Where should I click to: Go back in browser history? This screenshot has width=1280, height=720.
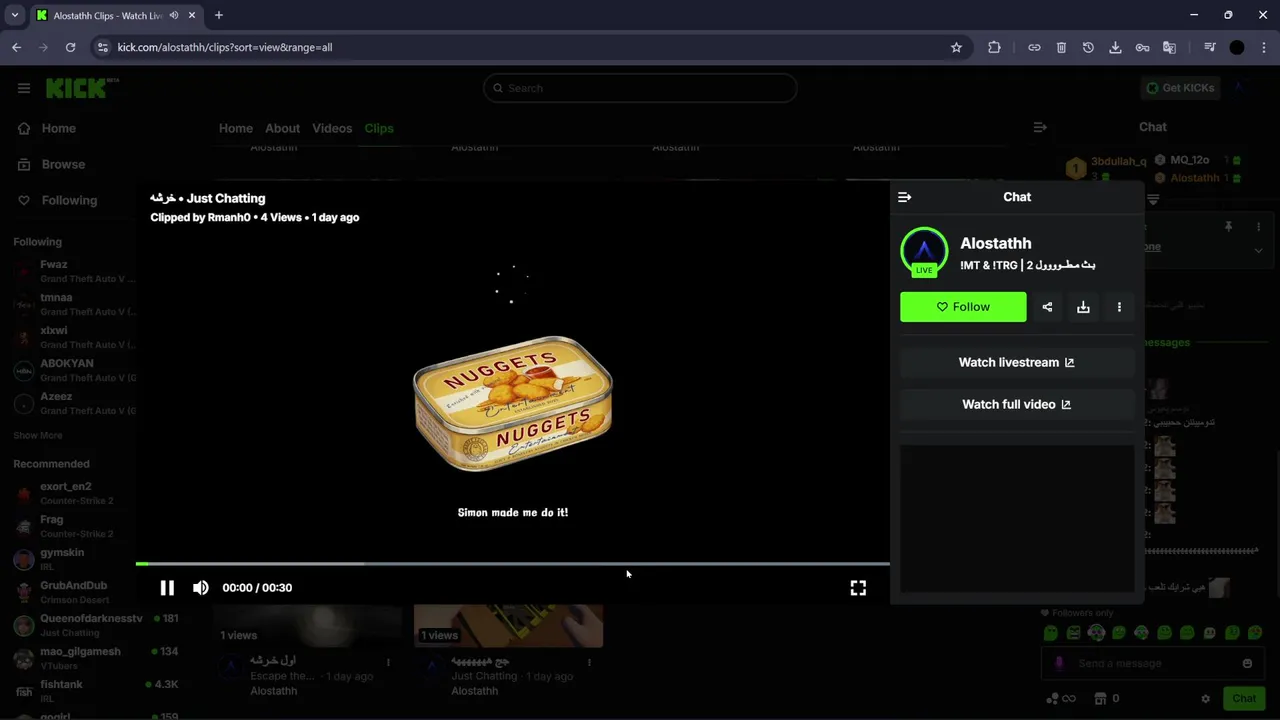pos(16,47)
